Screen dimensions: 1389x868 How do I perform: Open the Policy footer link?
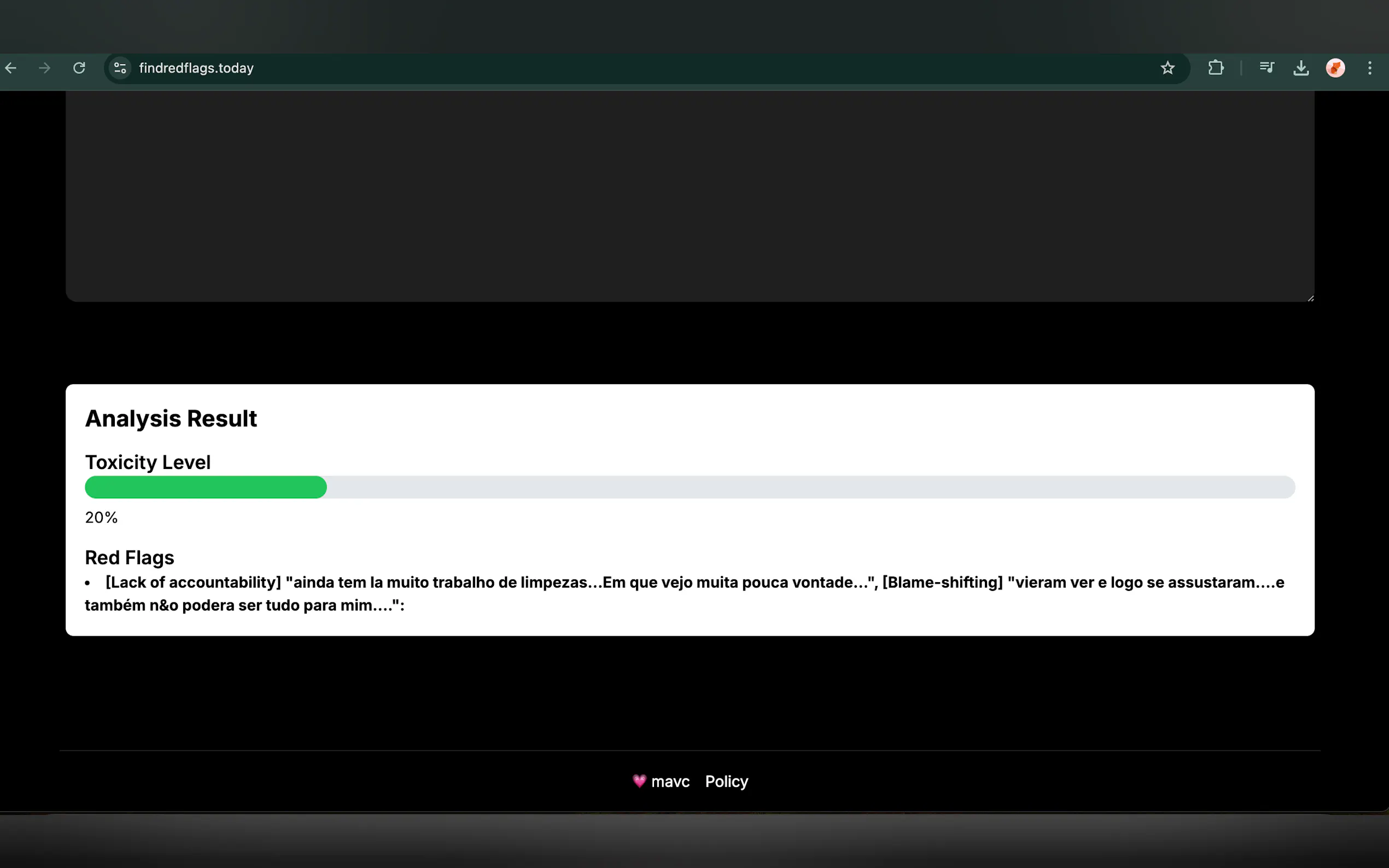point(726,781)
